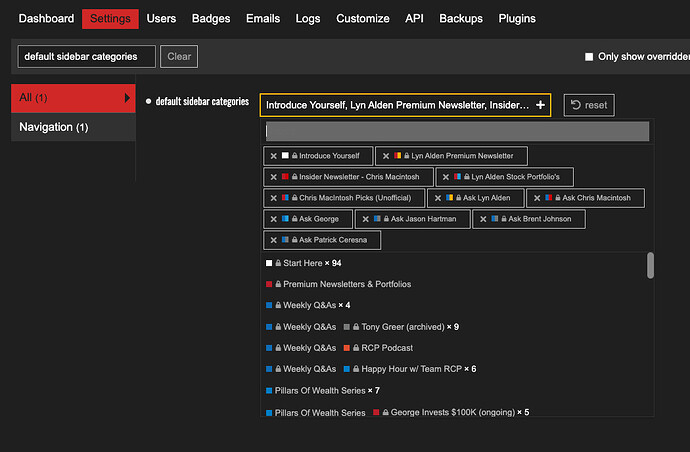Remove the Ask Patrick Ceresna chip
The image size is (690, 452).
pos(274,240)
